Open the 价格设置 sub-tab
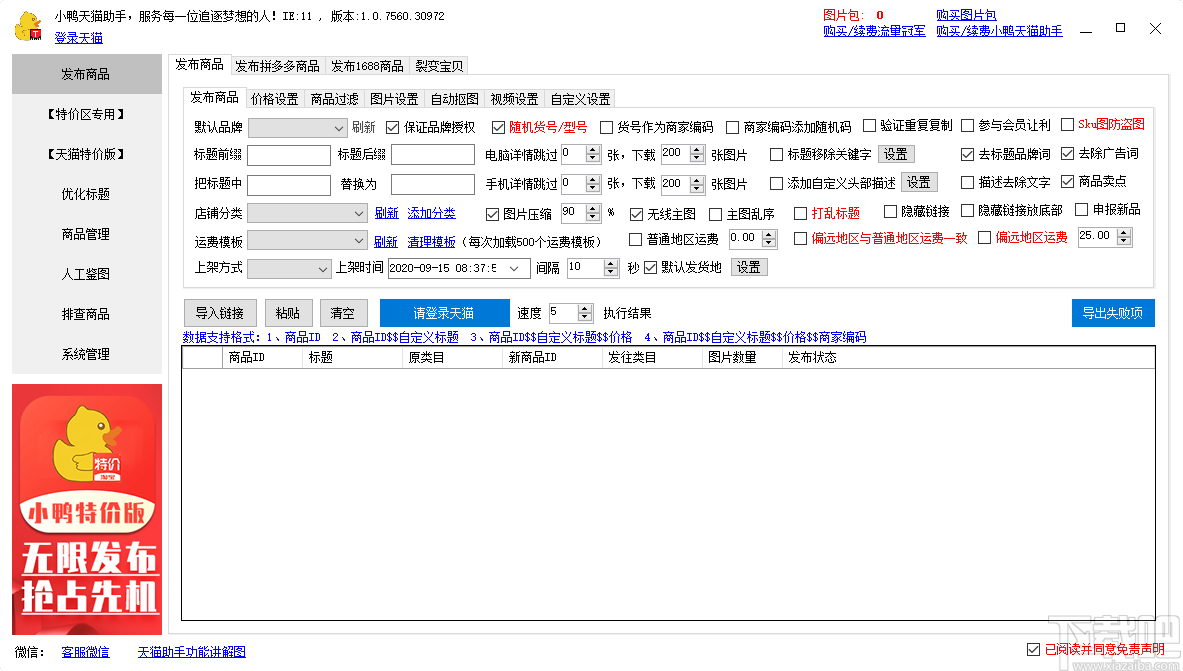1183x671 pixels. 275,99
